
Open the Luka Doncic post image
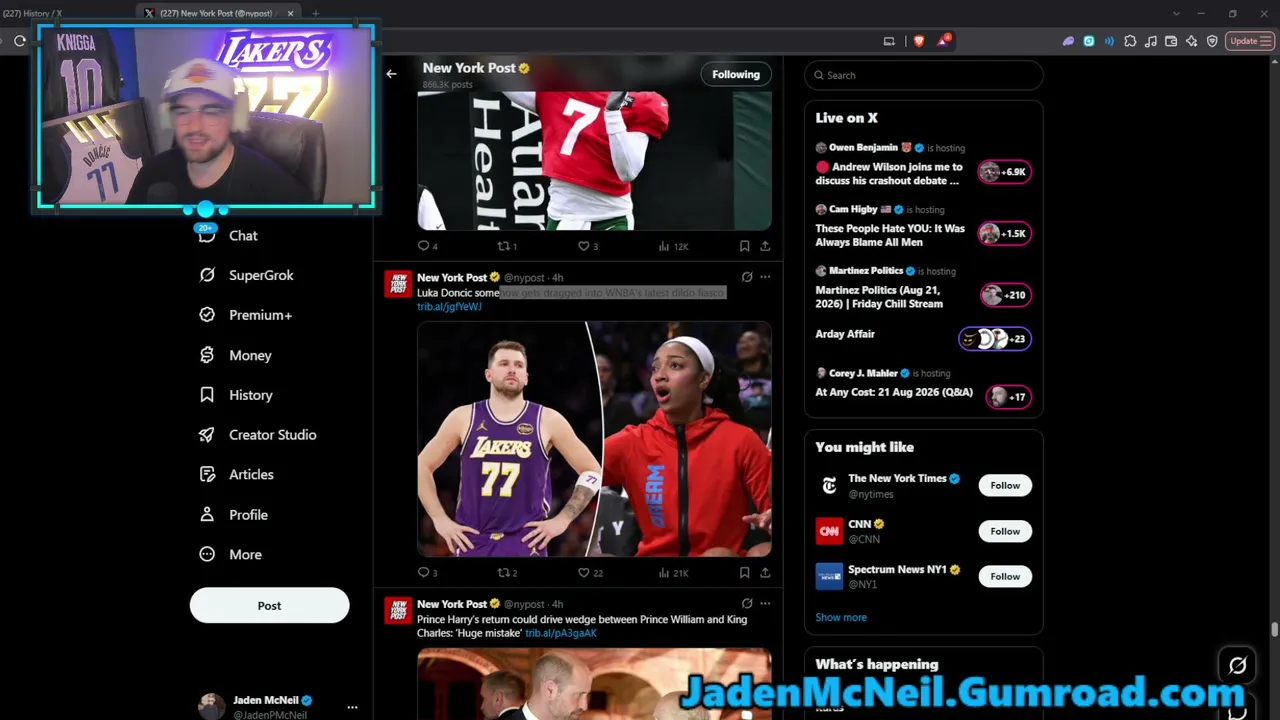point(594,438)
